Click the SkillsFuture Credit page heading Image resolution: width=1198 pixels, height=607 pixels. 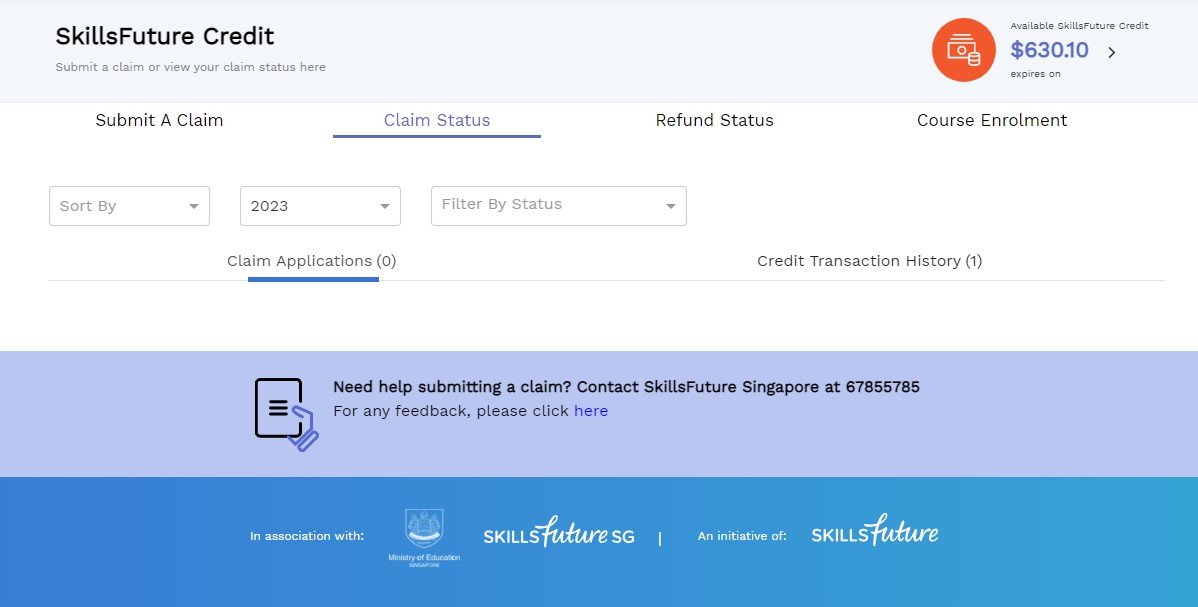coord(165,37)
